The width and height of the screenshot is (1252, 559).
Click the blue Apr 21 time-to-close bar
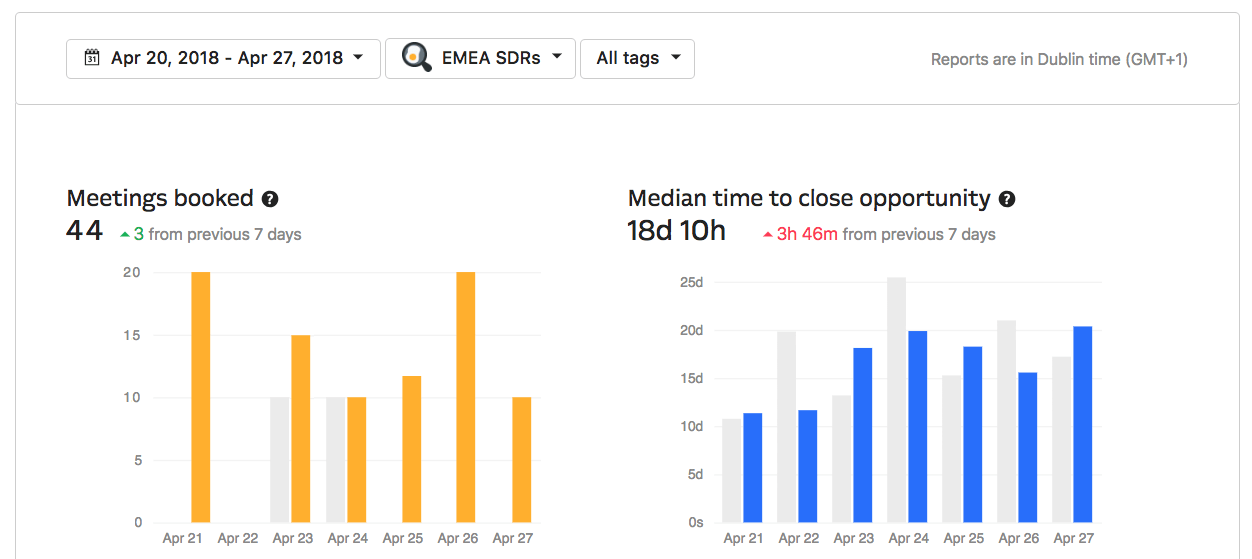click(752, 467)
